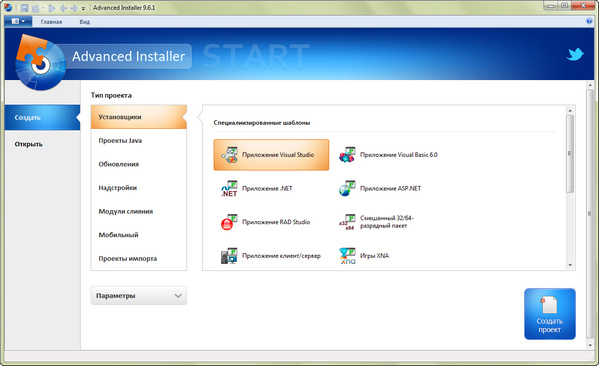The image size is (599, 366).
Task: Maximize the Advanced Installer window
Action: point(565,5)
